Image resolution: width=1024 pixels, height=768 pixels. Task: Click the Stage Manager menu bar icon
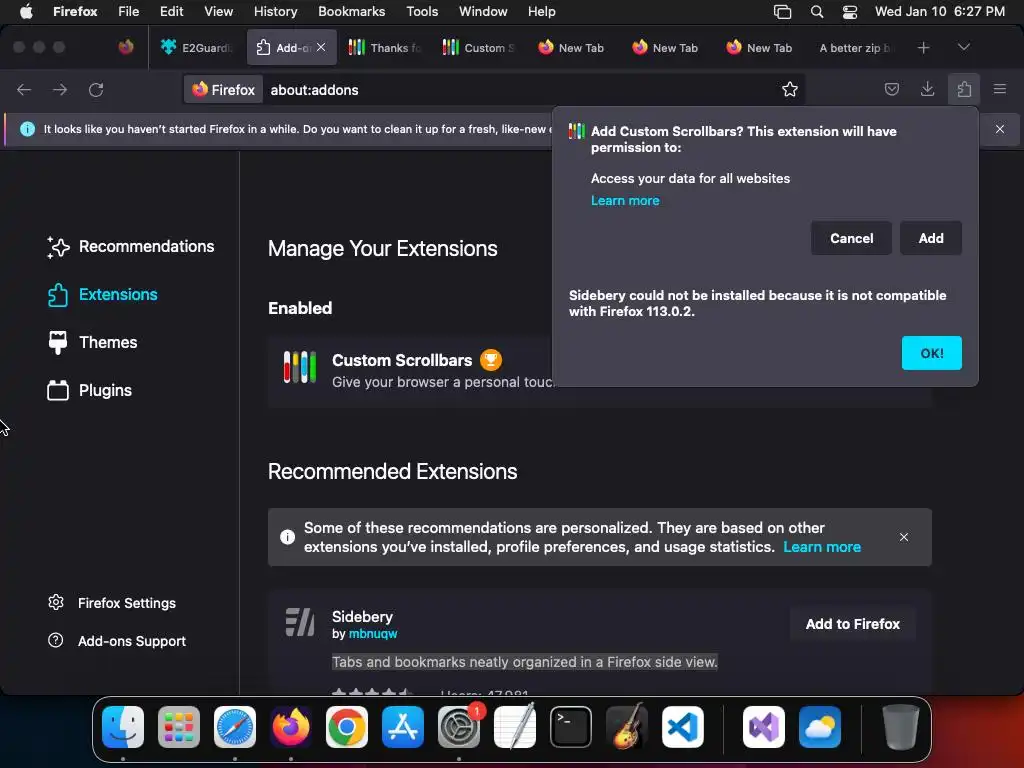[x=782, y=11]
